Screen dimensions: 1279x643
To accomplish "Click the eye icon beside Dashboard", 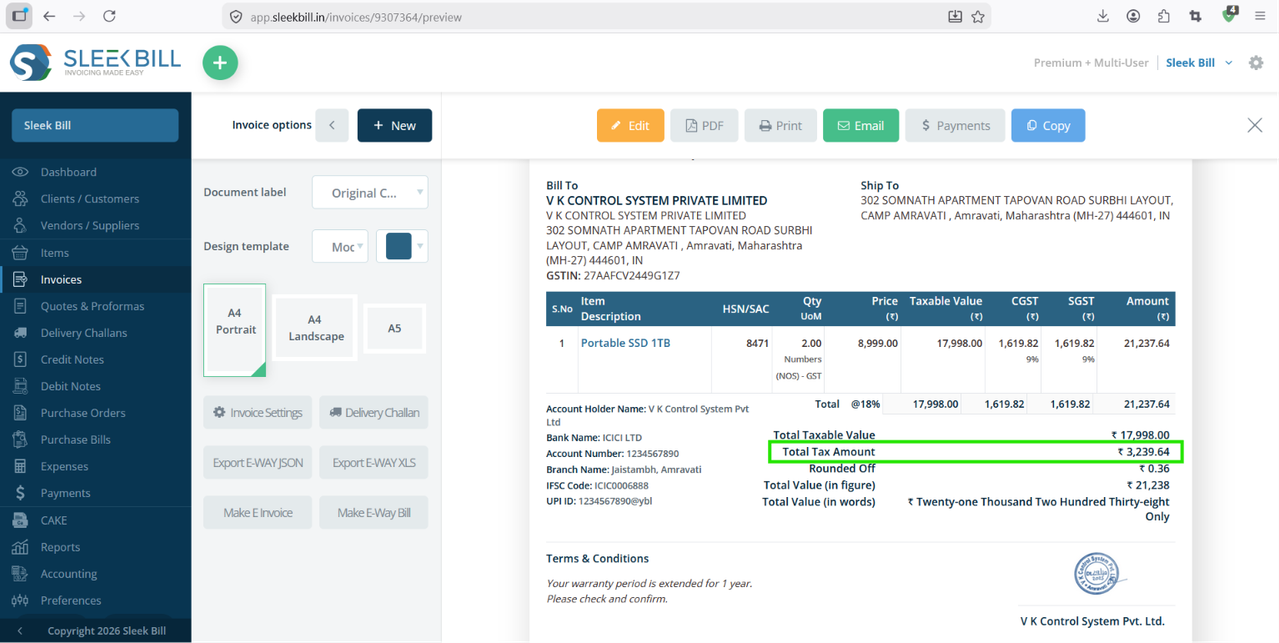I will [20, 172].
